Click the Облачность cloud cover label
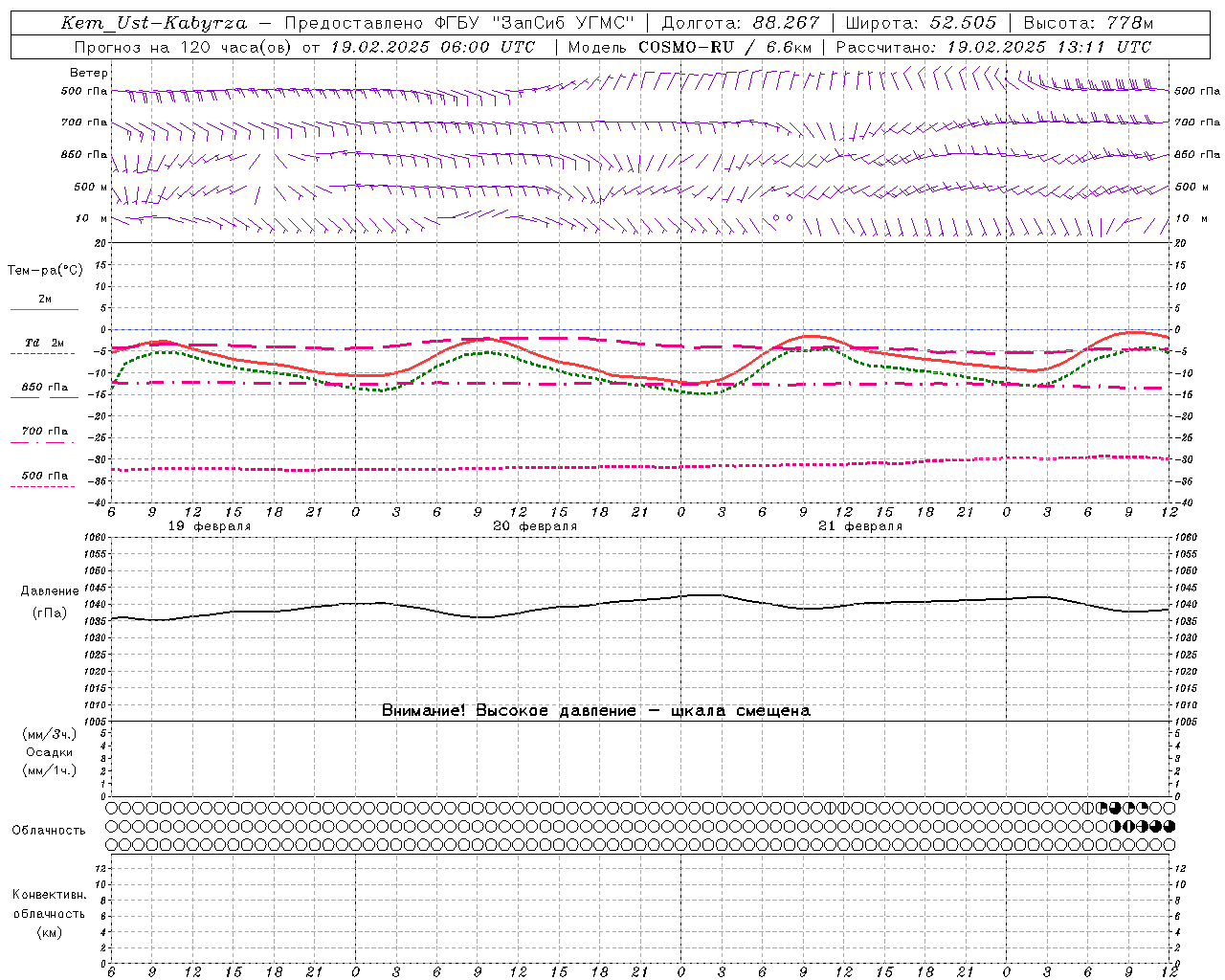This screenshot has width=1225, height=980. (49, 831)
